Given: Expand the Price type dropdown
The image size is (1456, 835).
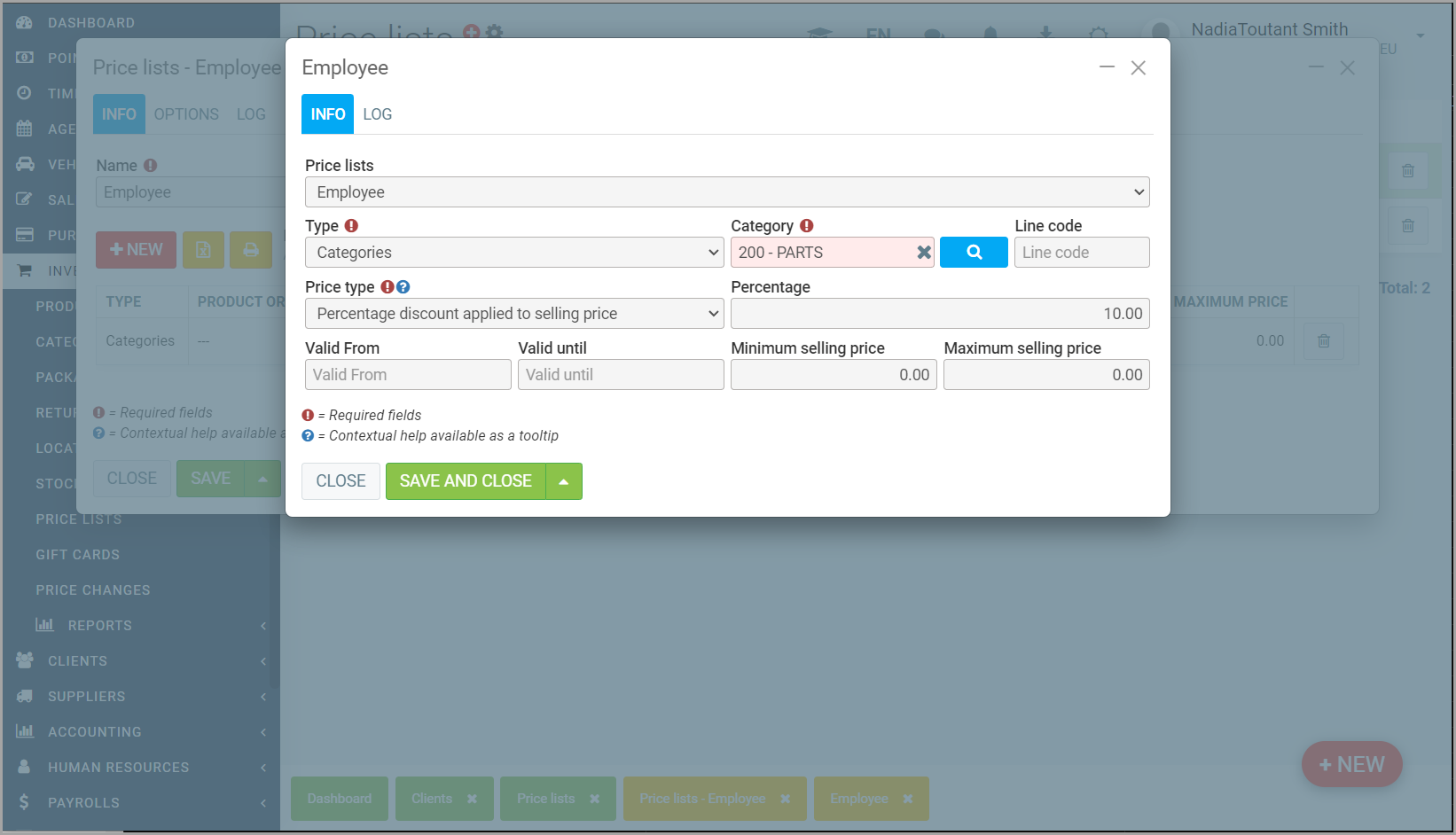Looking at the screenshot, I should coord(513,314).
